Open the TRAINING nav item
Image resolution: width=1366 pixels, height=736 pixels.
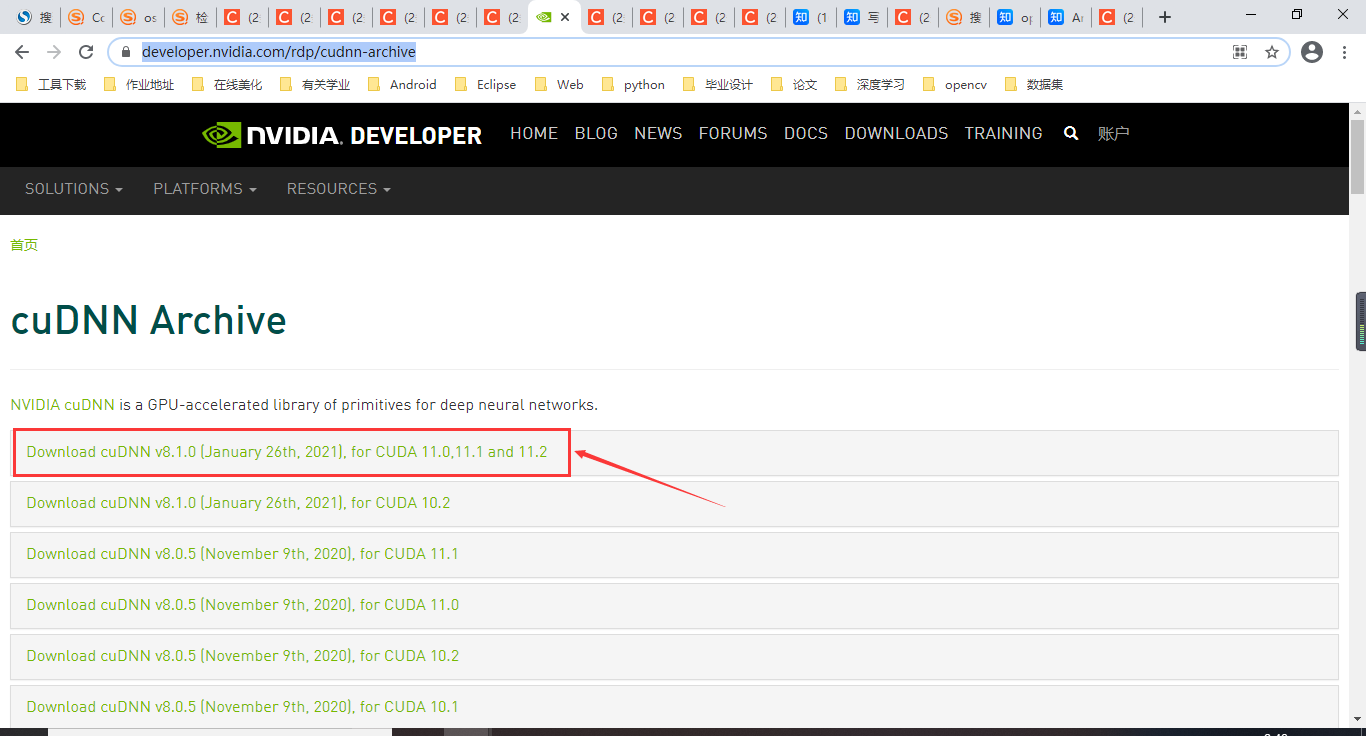1003,134
